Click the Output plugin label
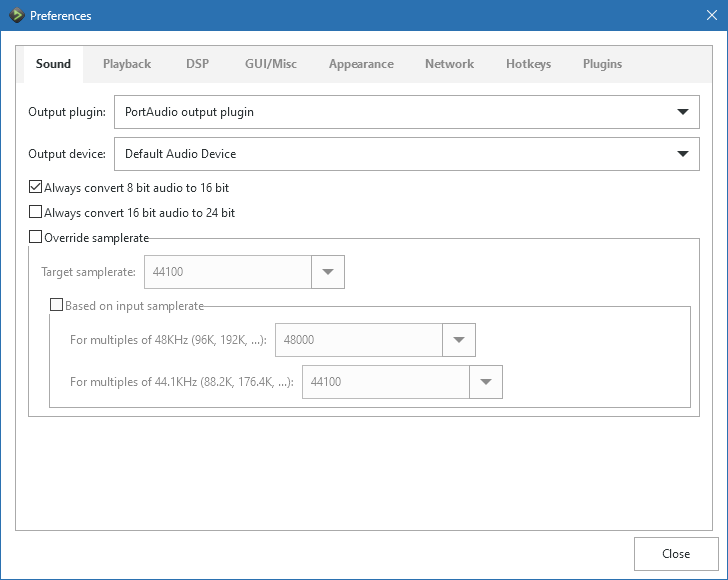The image size is (728, 580). coord(67,112)
